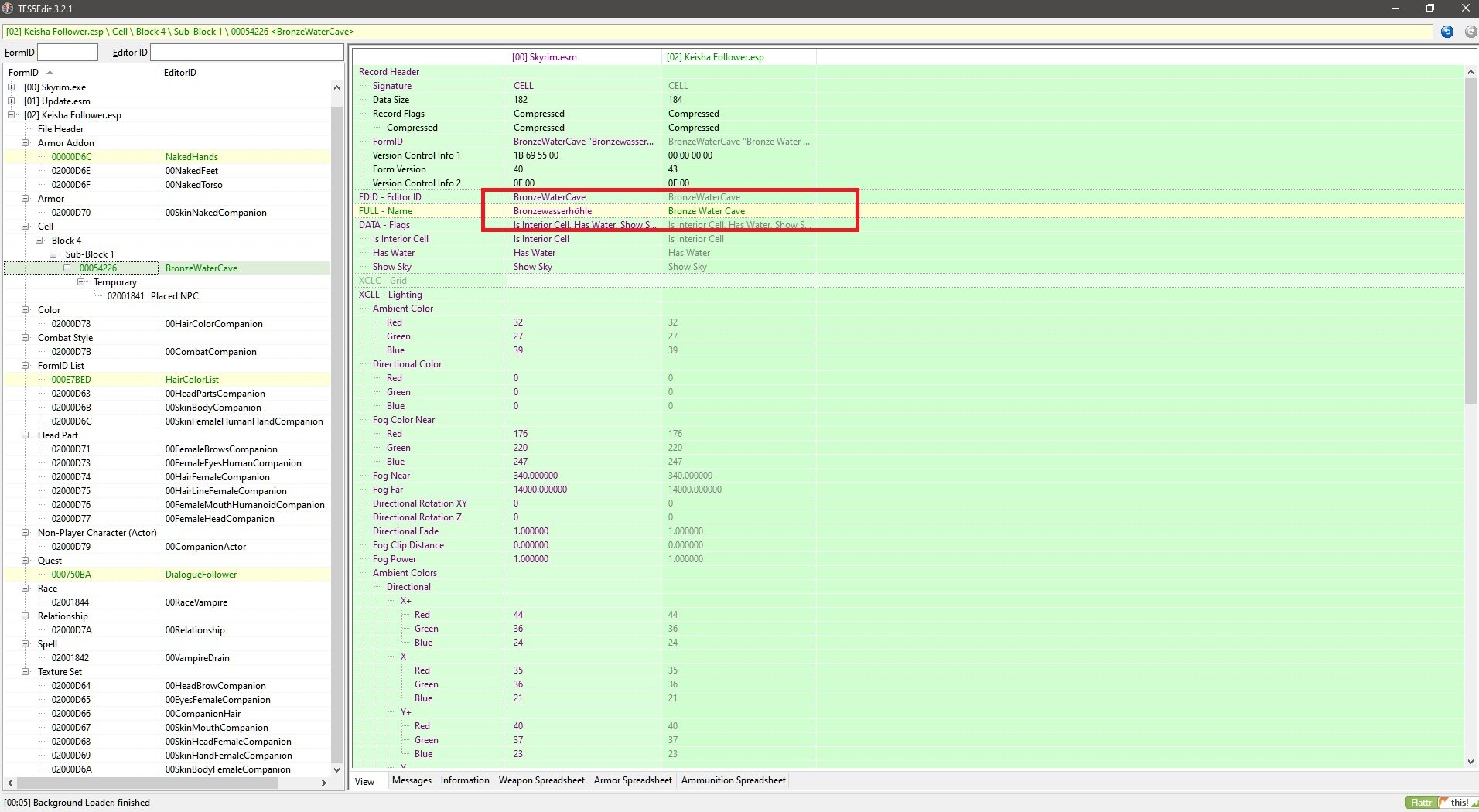Select the 00SkinNakedCompanion armor record
This screenshot has width=1479, height=812.
click(x=167, y=213)
